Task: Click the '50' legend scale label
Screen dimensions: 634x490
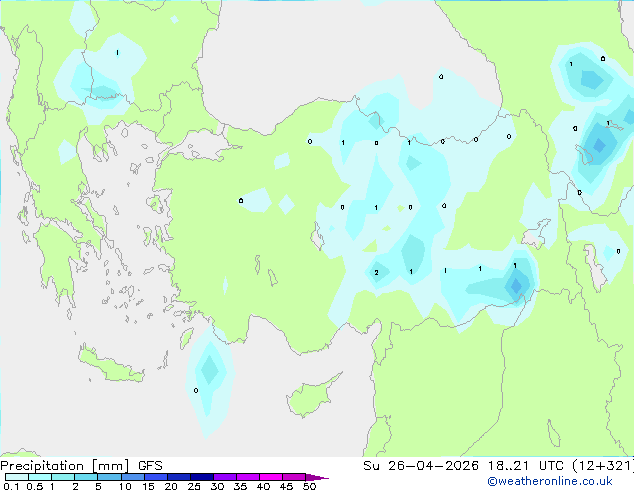Action: point(310,486)
